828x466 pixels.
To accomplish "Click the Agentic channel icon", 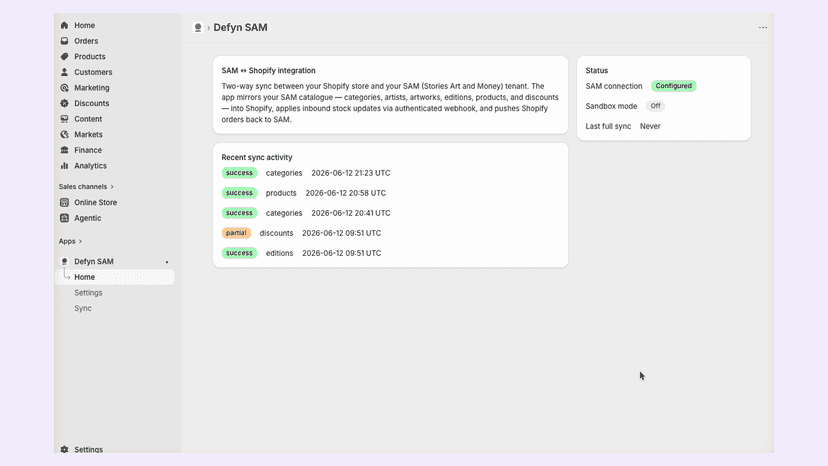I will point(64,218).
